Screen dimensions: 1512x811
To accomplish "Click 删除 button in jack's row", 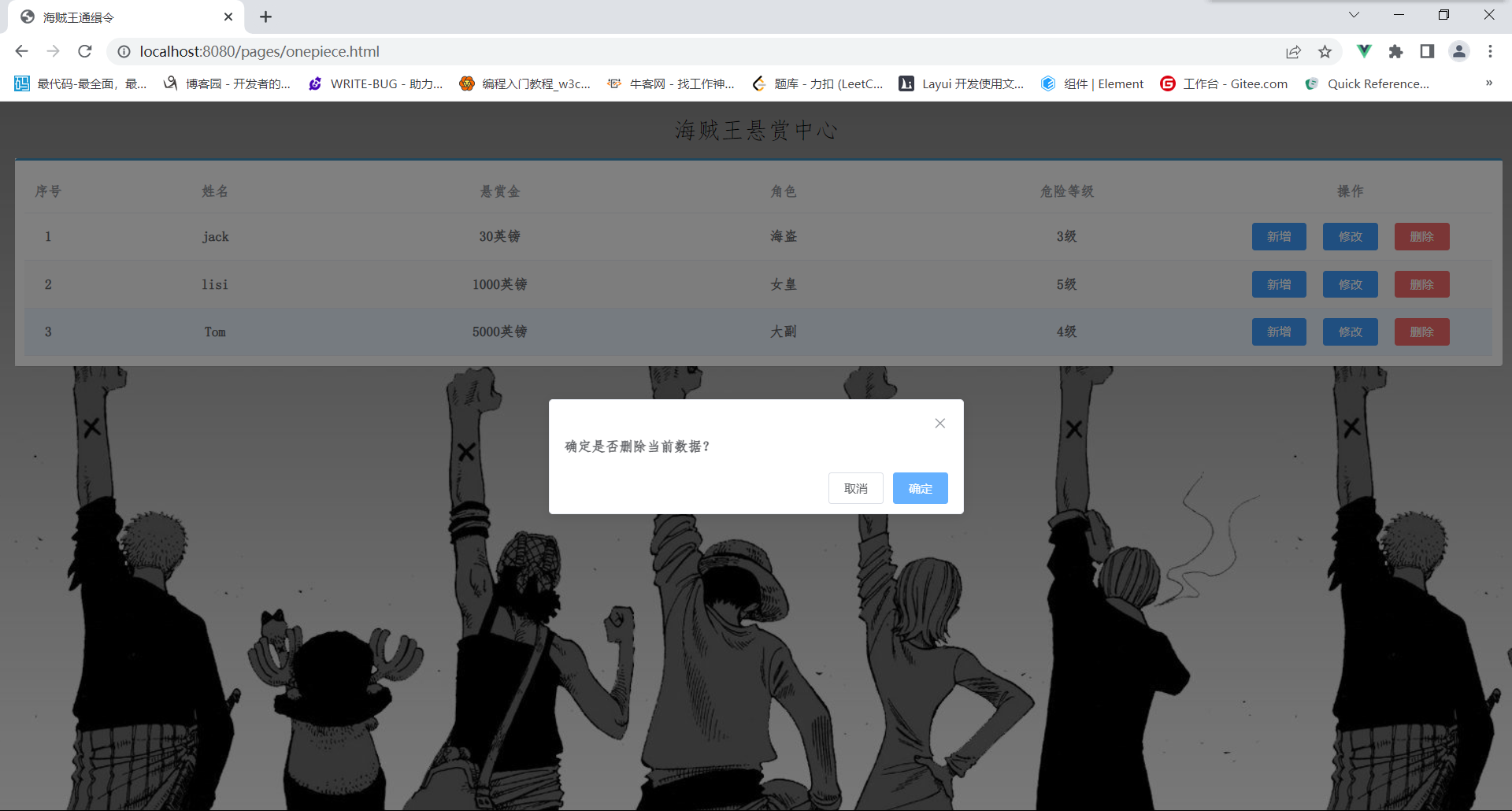I will [x=1421, y=236].
